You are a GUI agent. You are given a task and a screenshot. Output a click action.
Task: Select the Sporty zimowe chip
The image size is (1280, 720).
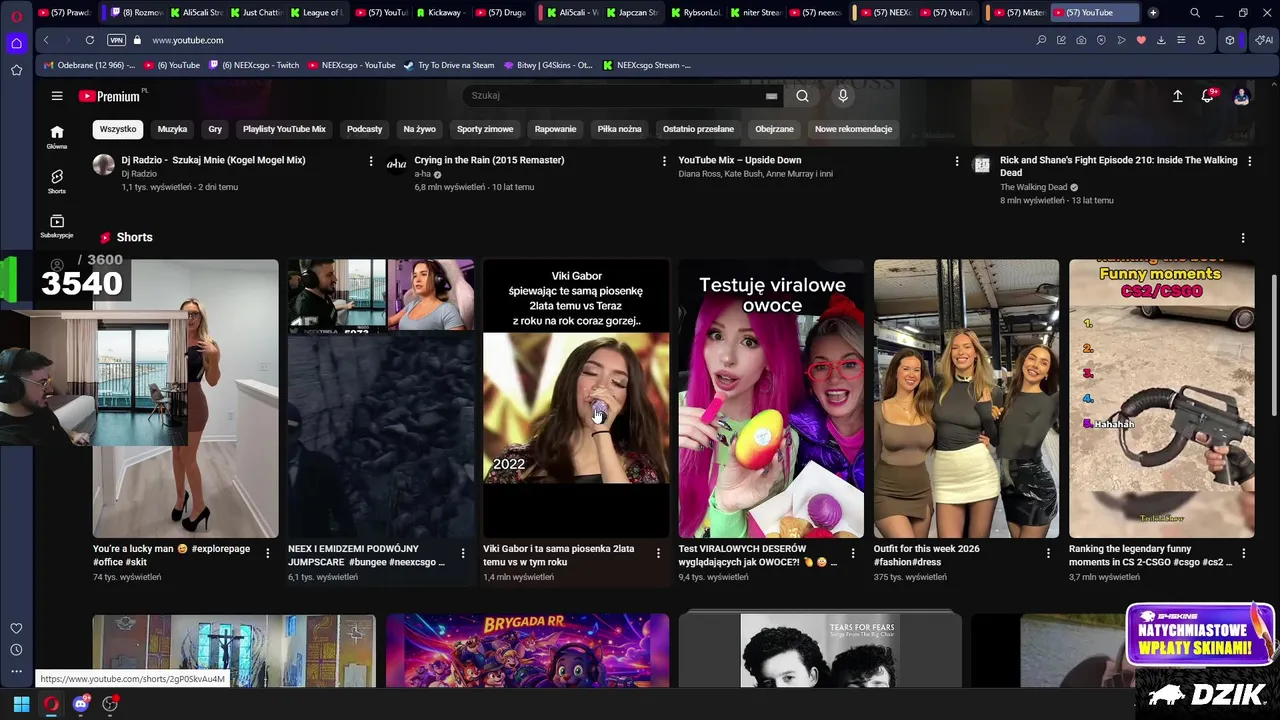[485, 129]
